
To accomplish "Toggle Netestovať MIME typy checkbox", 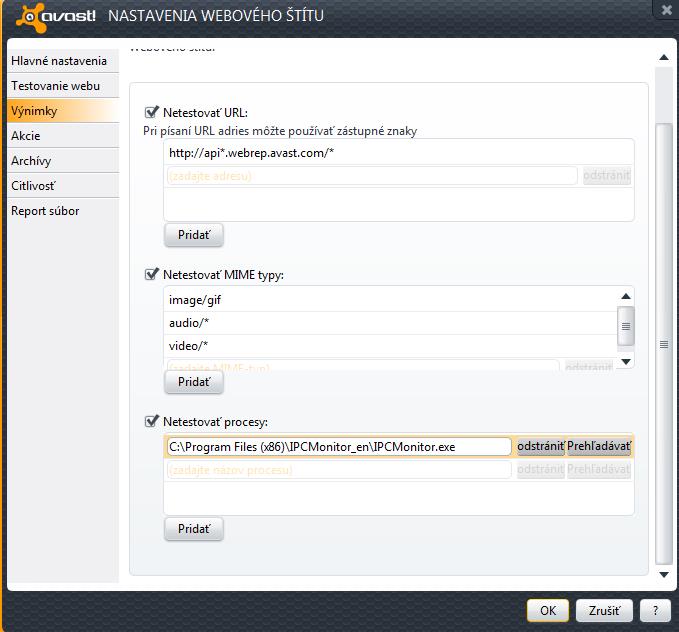I will (151, 274).
